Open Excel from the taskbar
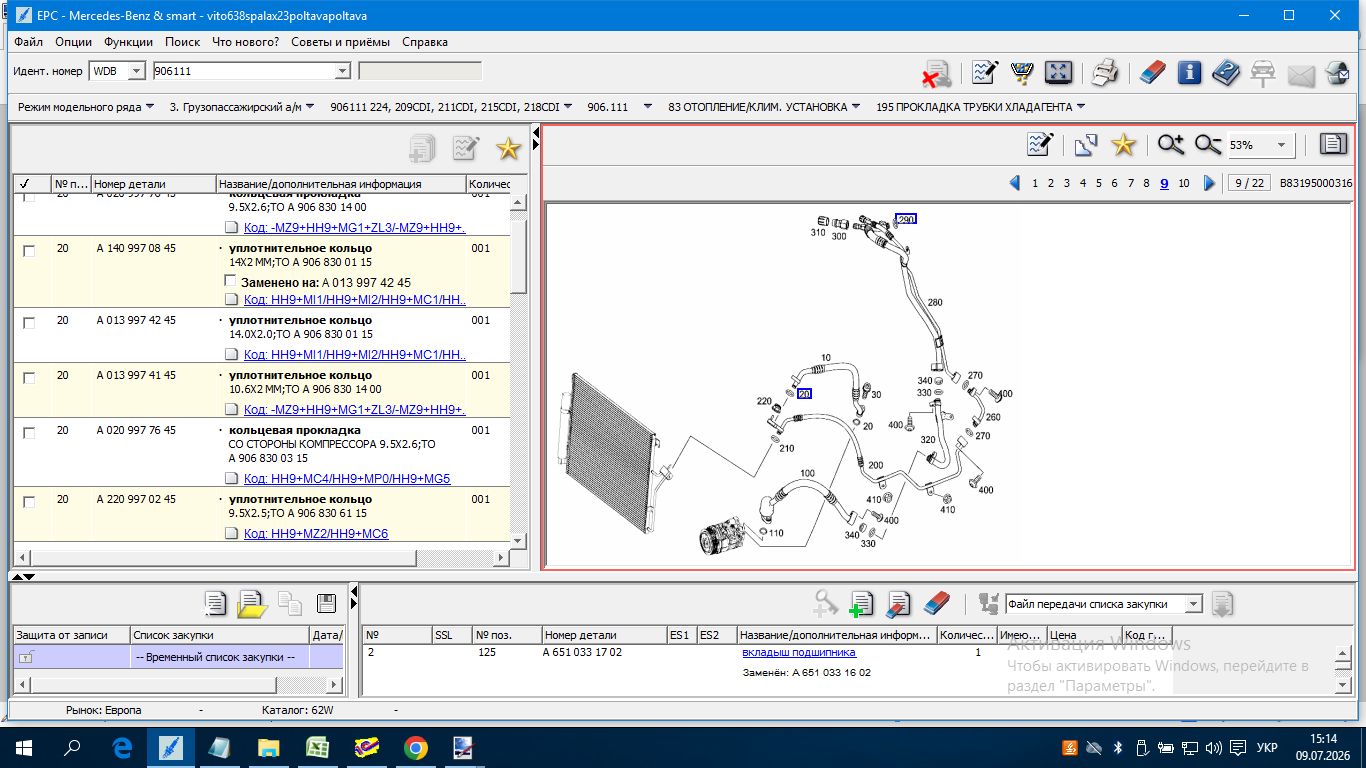This screenshot has width=1366, height=768. 319,747
